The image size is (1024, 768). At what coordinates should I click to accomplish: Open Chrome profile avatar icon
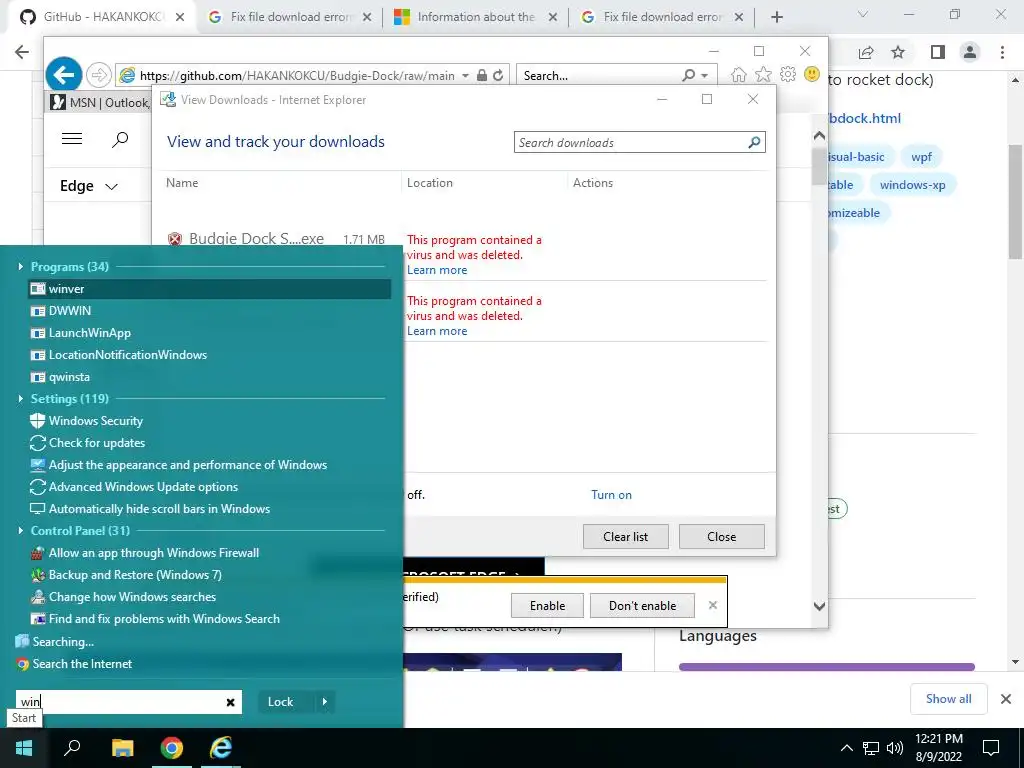pos(970,52)
